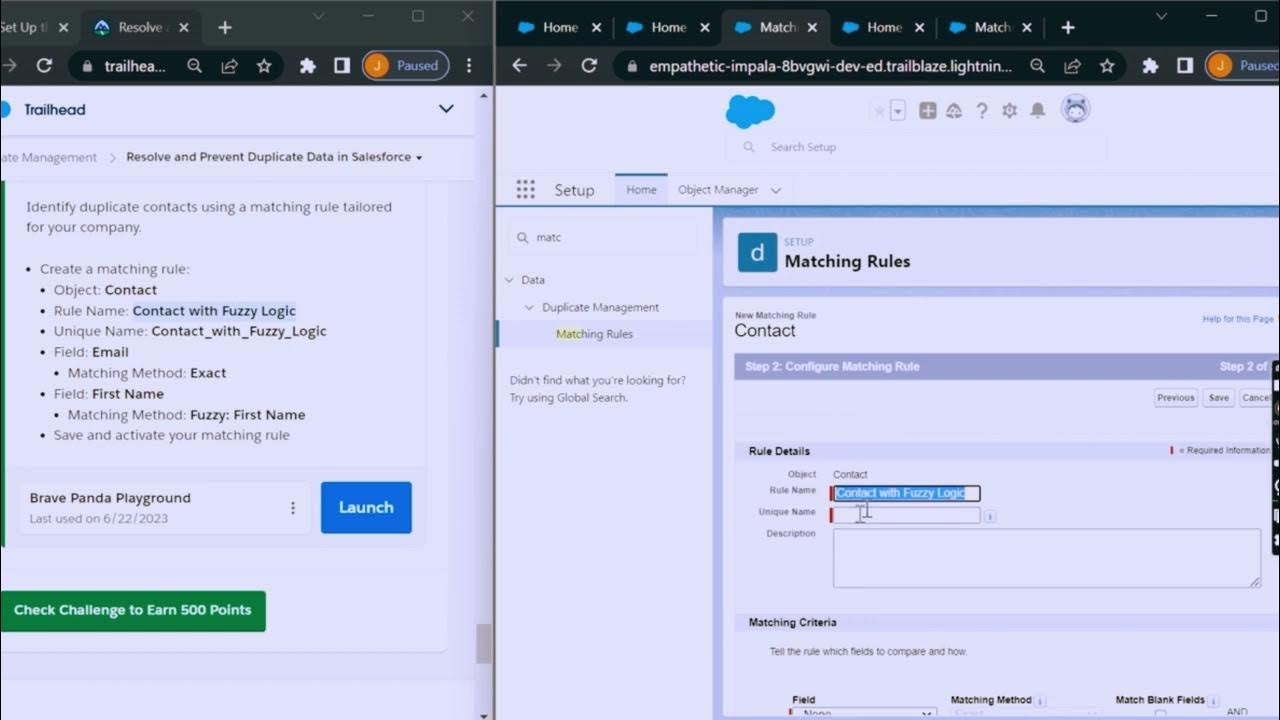Open the Setup gear menu
Screen dimensions: 1280x720
[x=1009, y=111]
